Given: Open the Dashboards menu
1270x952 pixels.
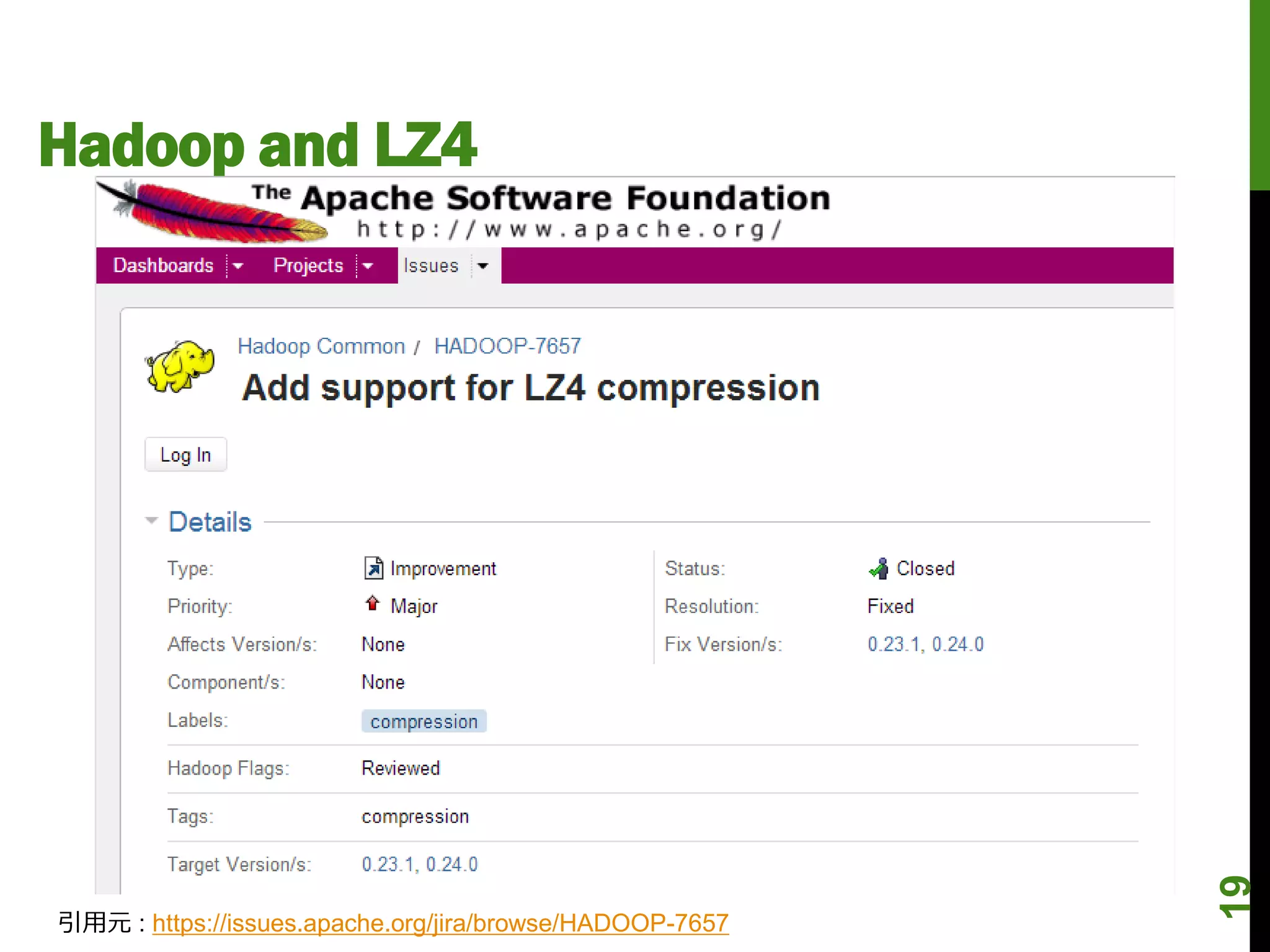Looking at the screenshot, I should pos(163,265).
